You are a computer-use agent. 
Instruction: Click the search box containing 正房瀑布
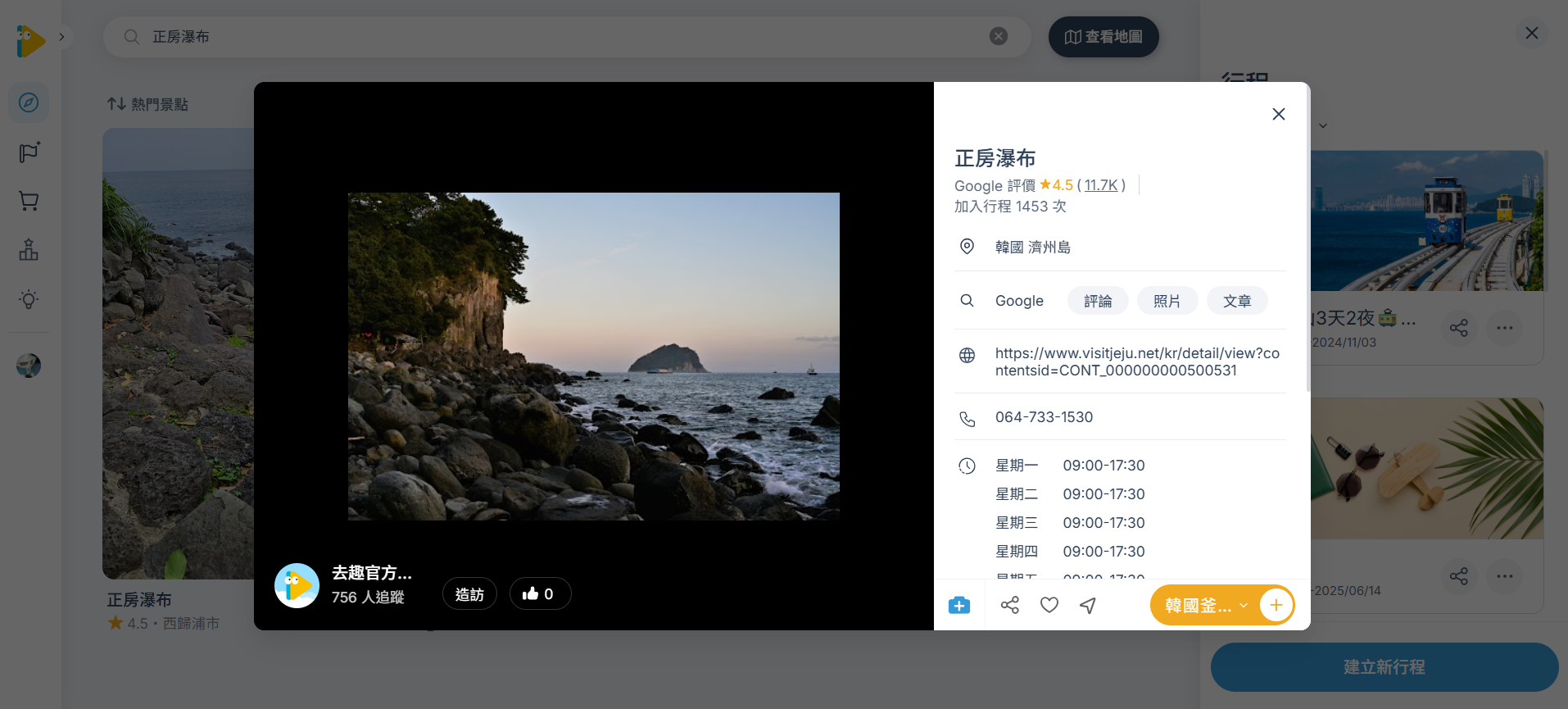point(566,37)
